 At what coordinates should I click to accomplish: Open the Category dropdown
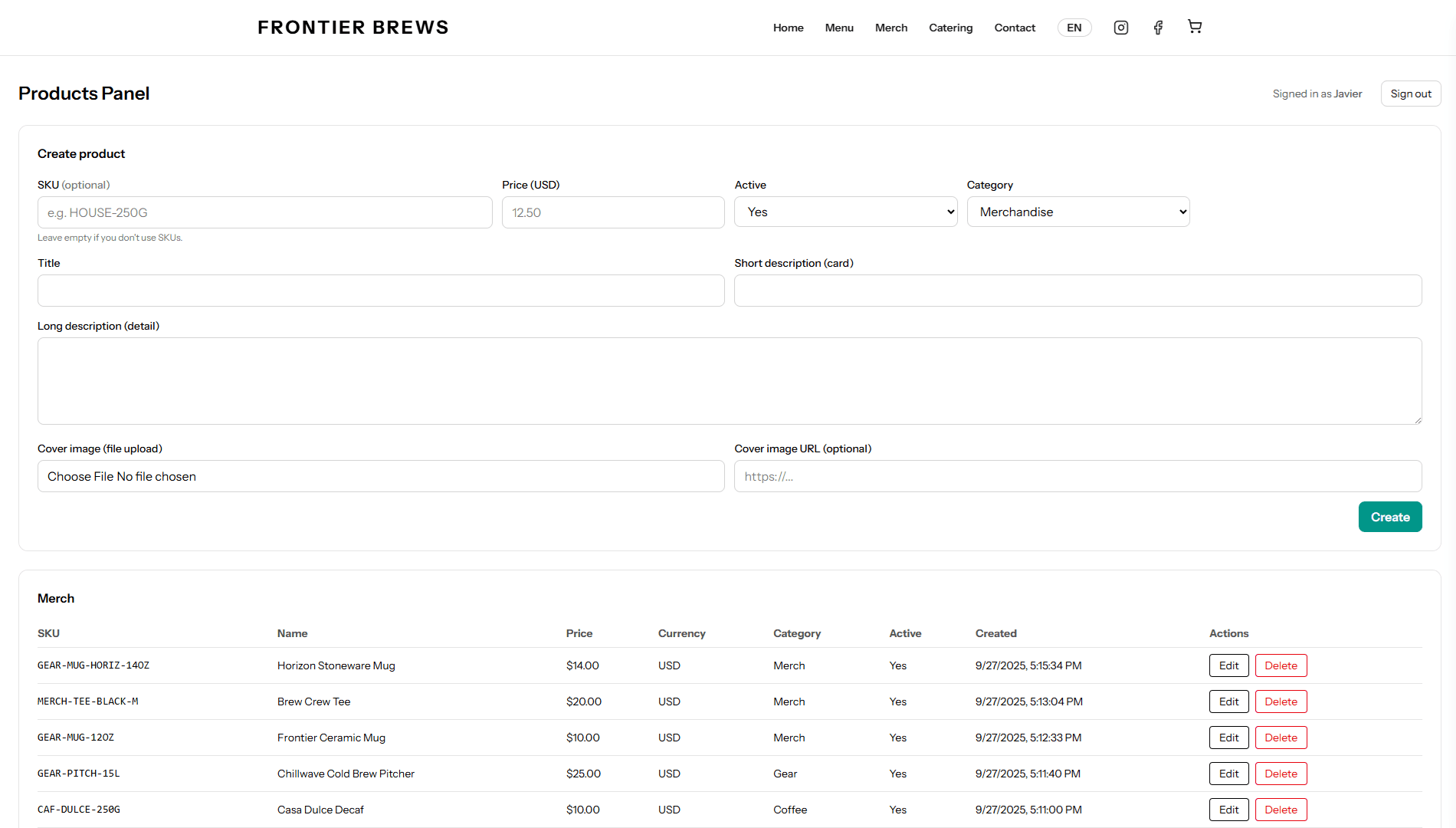(x=1077, y=212)
